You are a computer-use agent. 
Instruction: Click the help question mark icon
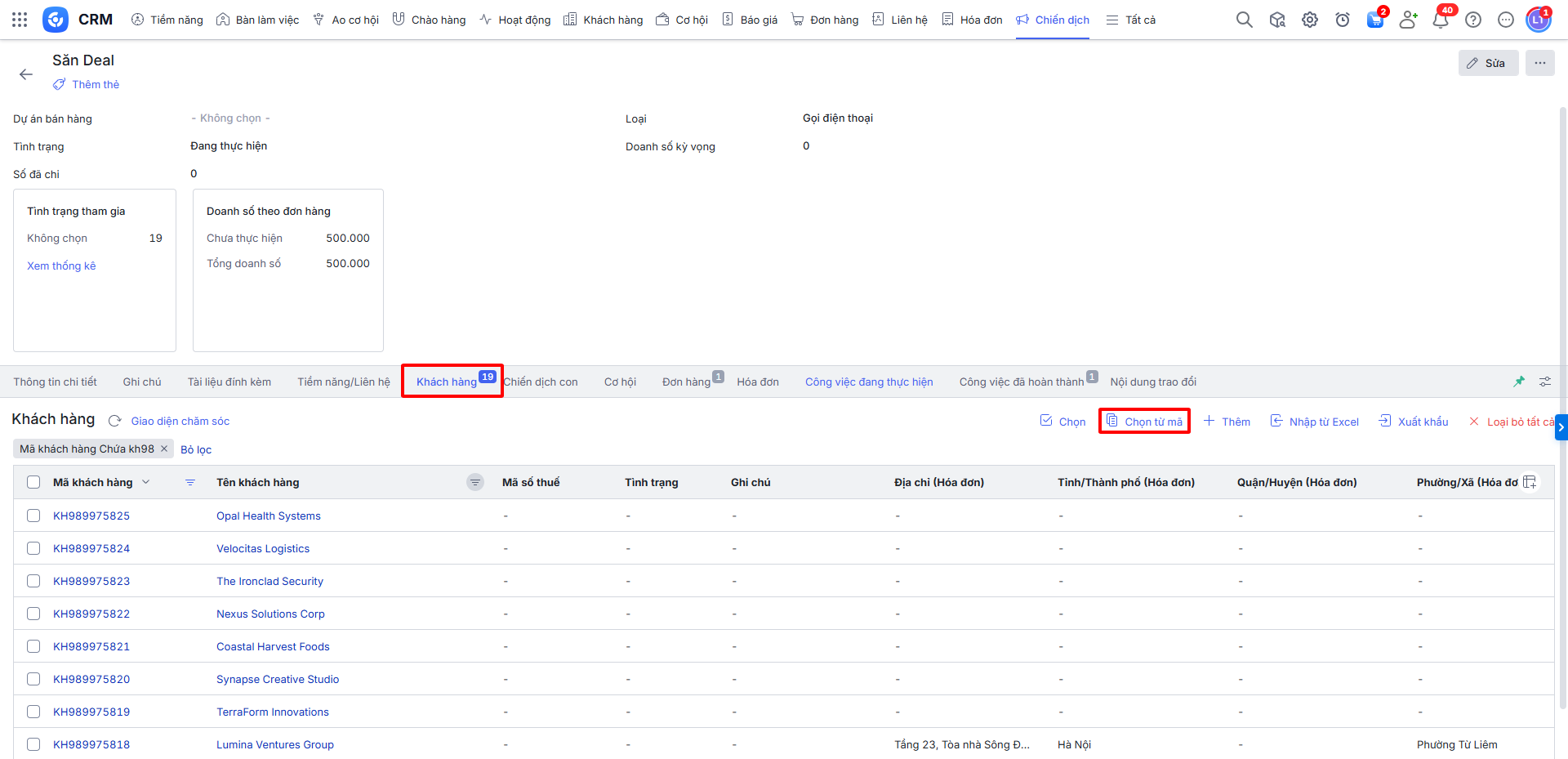1473,20
